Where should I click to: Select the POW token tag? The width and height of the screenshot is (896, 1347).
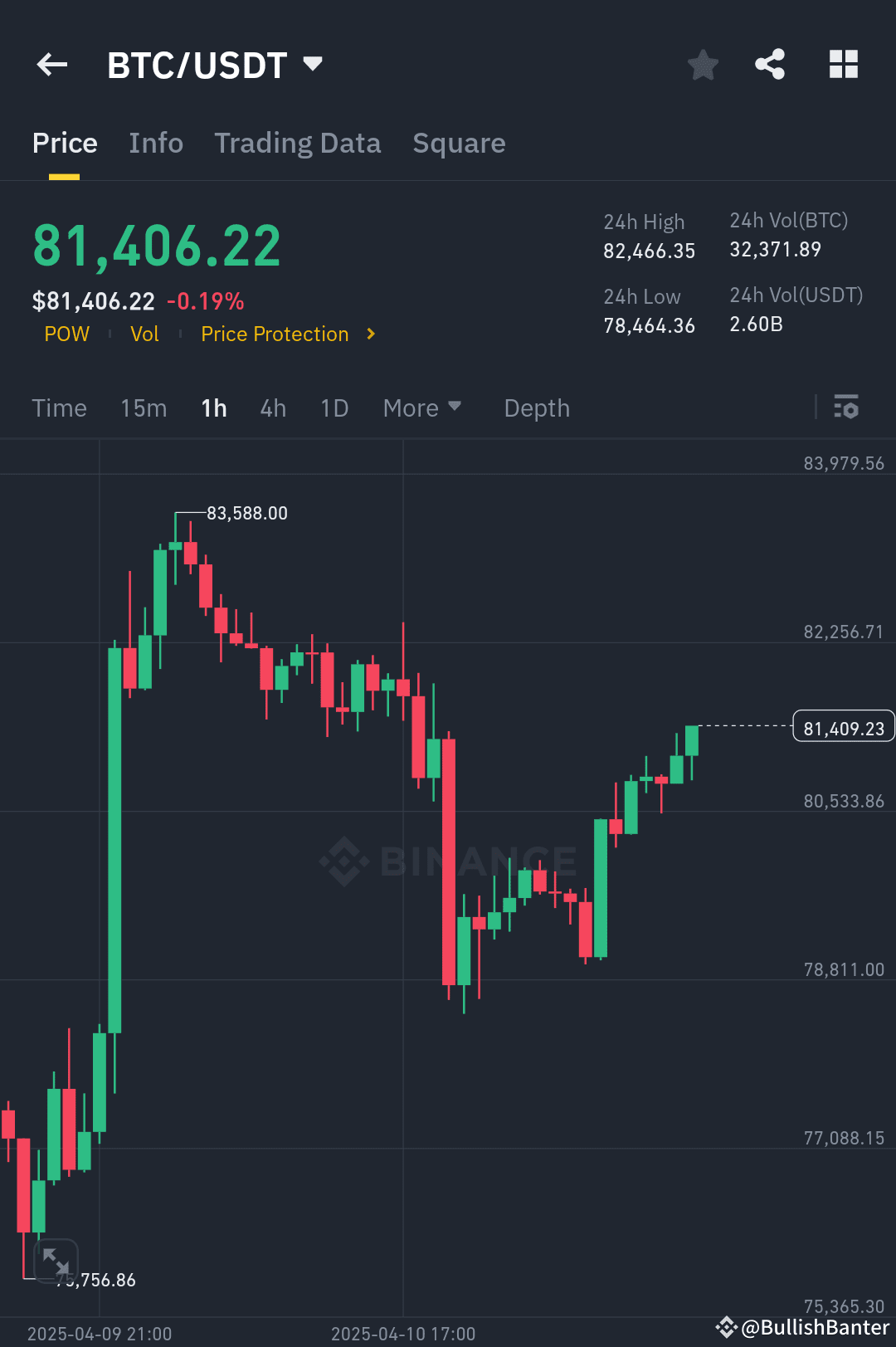[x=67, y=334]
